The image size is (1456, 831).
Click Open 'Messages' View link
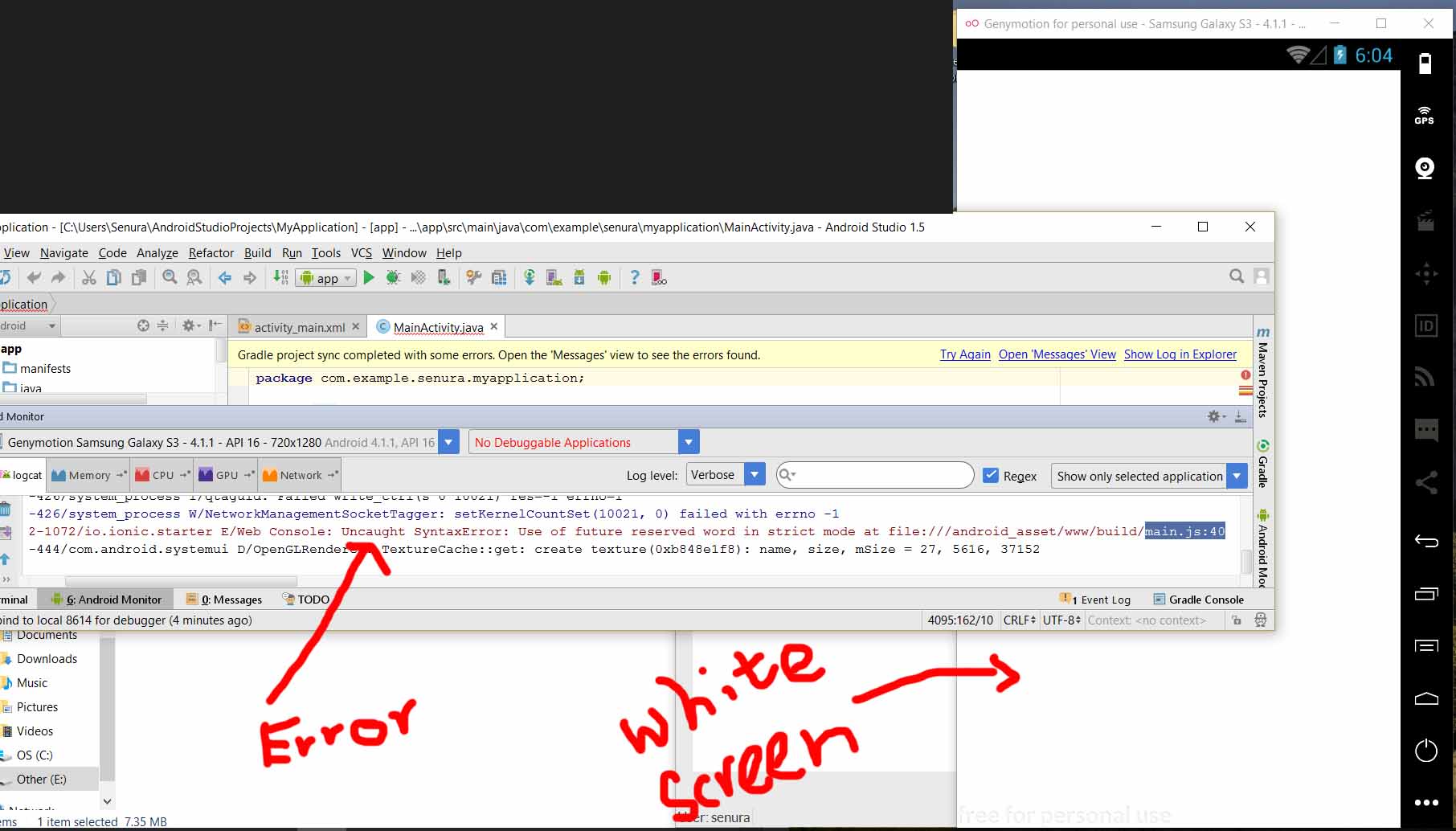point(1057,354)
